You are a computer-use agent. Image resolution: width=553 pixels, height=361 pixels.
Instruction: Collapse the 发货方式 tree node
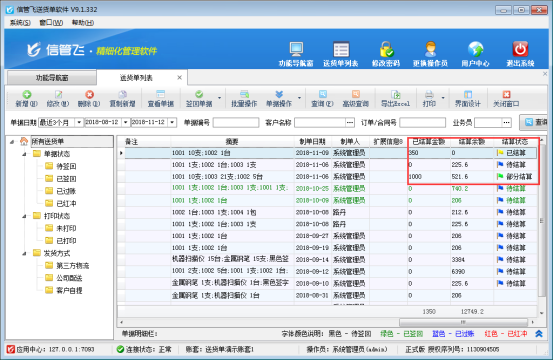[x=24, y=253]
